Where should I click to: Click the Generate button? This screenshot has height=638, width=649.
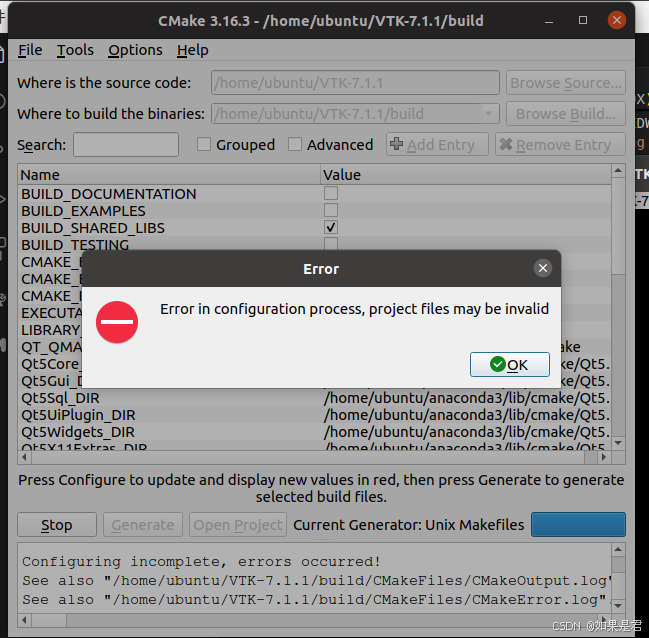coord(143,525)
